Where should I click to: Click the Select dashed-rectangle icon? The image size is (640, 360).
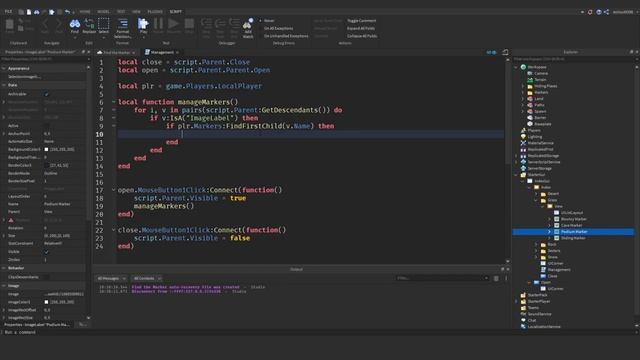104,24
